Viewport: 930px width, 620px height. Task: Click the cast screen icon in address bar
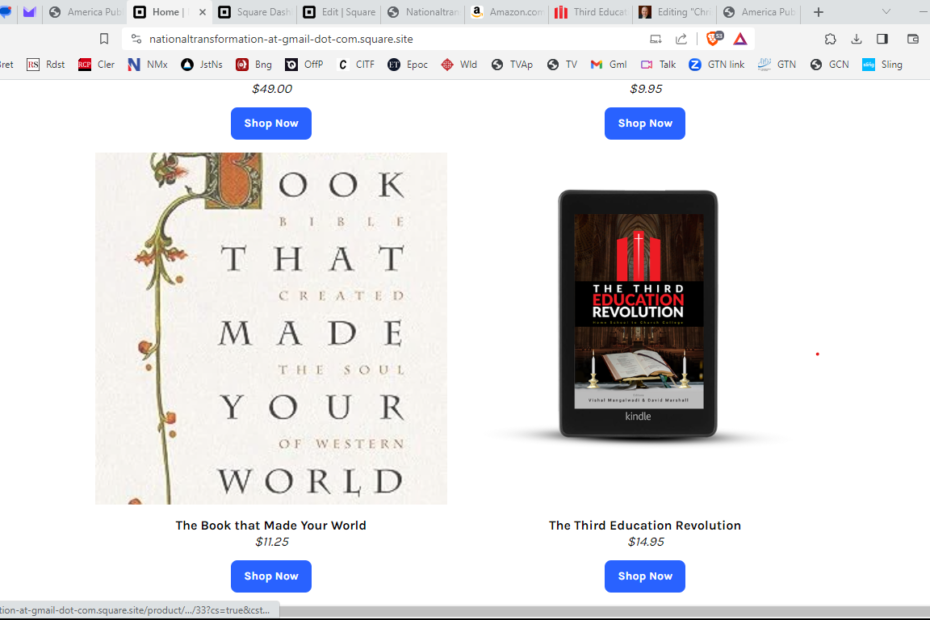(x=655, y=39)
